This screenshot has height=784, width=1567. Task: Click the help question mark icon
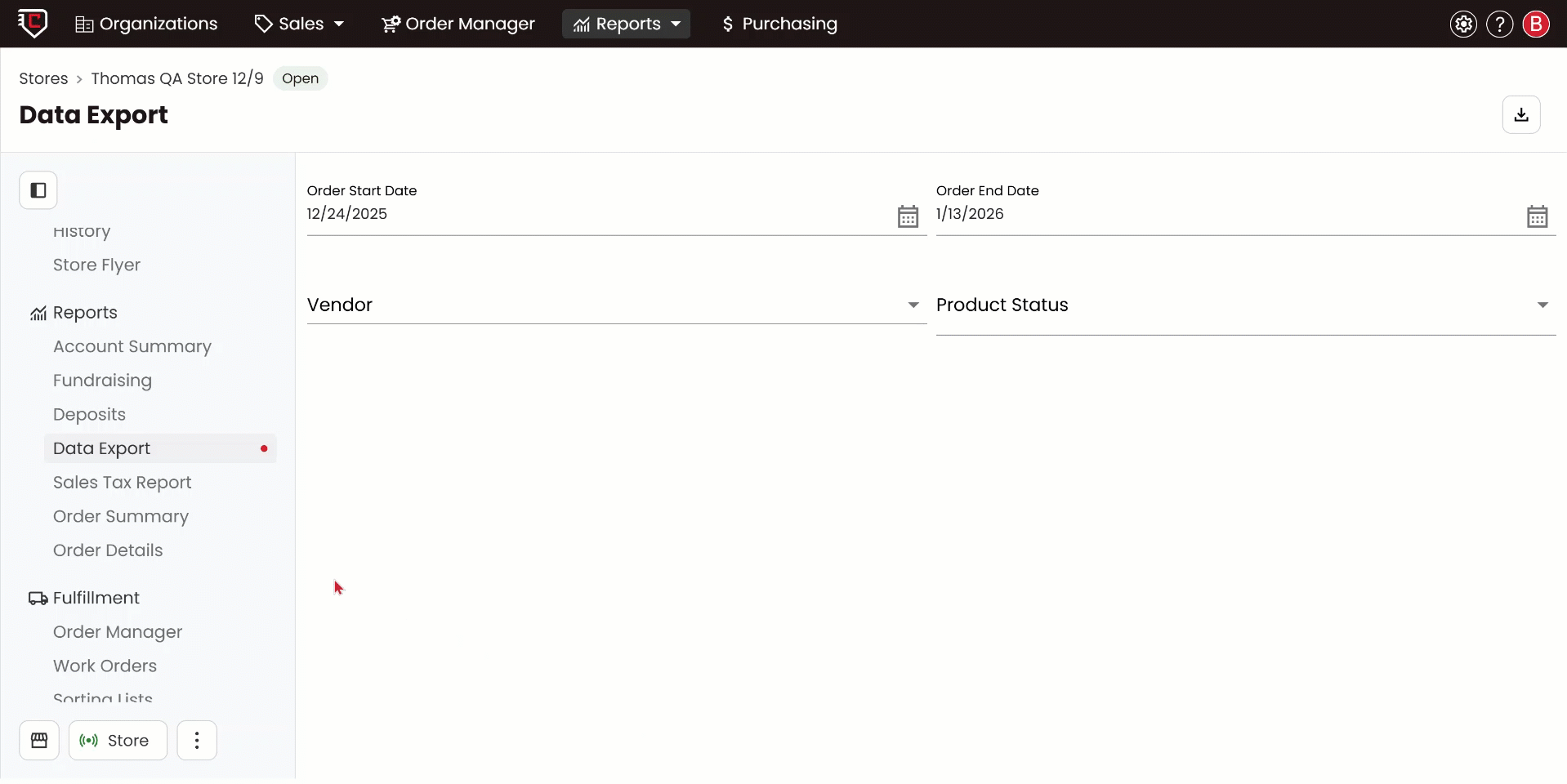(x=1499, y=24)
